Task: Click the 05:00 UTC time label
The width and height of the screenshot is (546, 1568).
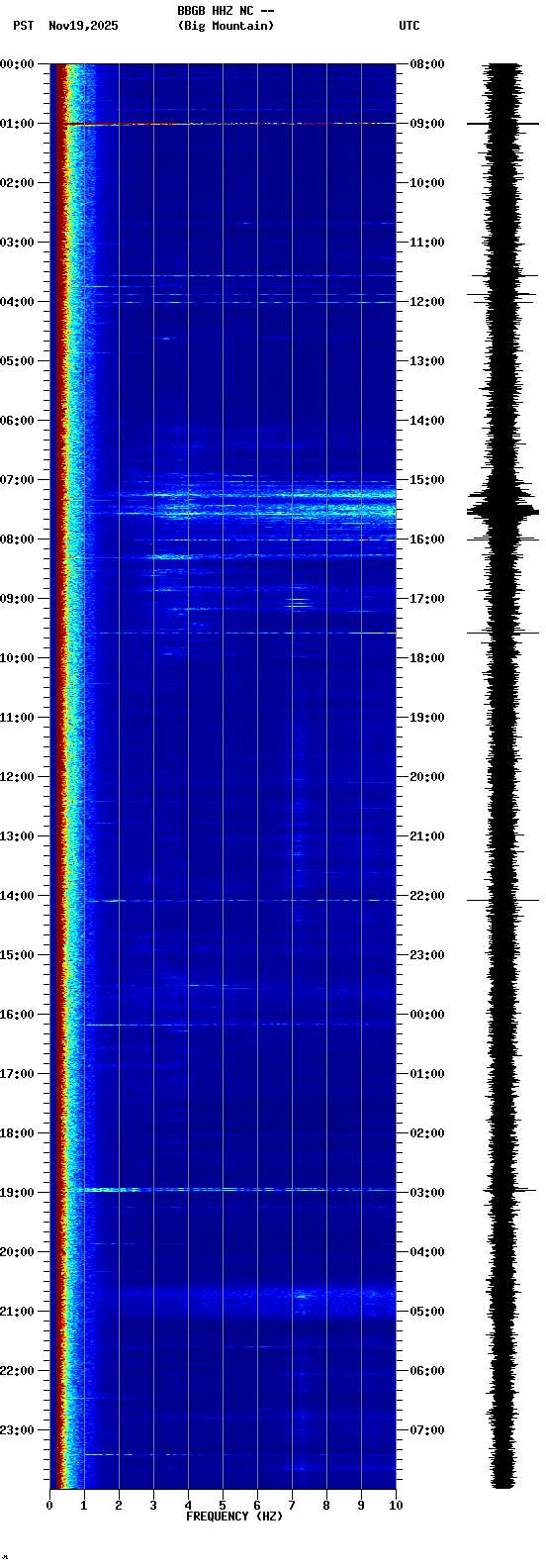Action: pyautogui.click(x=427, y=1312)
